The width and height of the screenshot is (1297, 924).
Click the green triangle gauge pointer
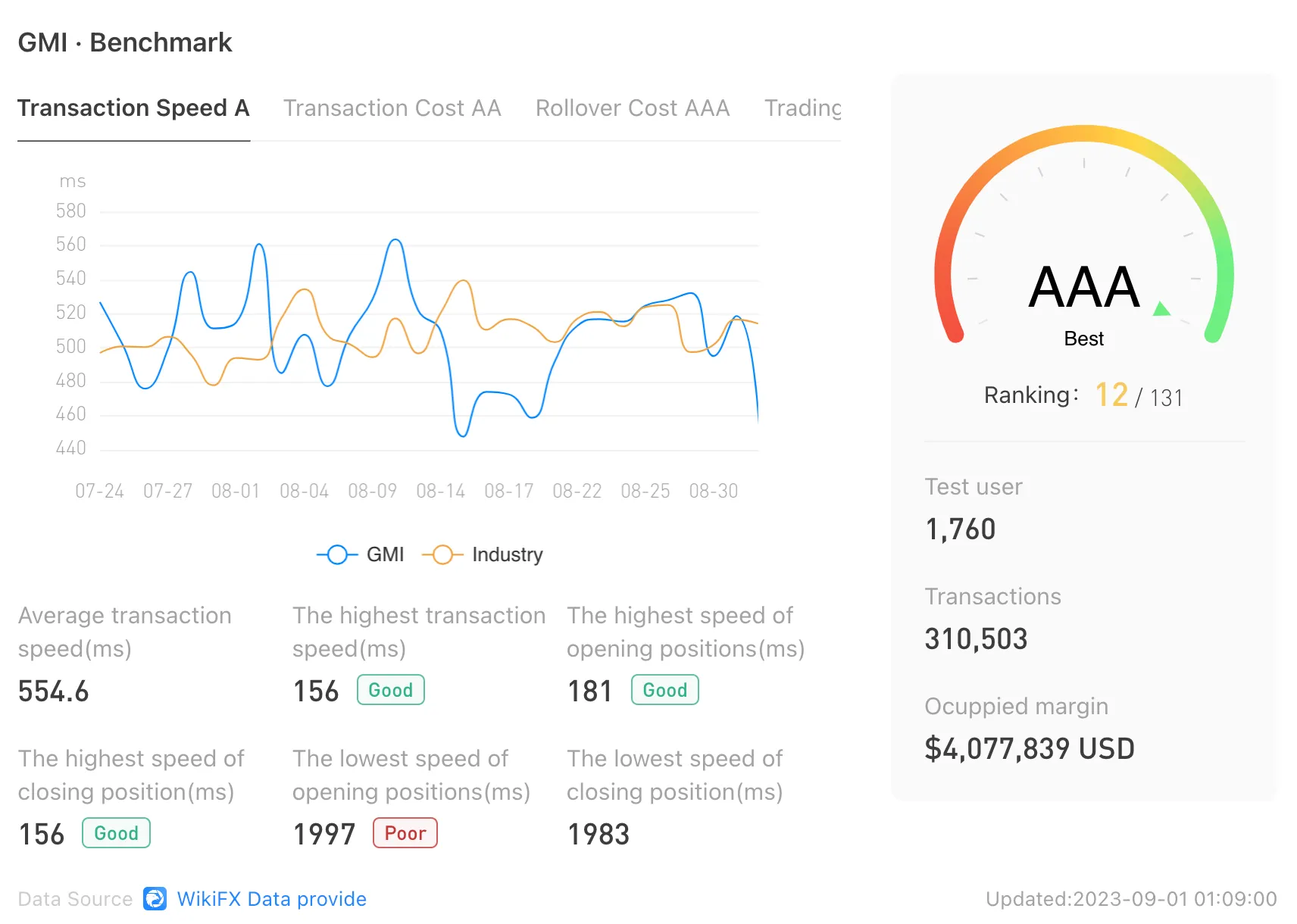coord(1161,308)
